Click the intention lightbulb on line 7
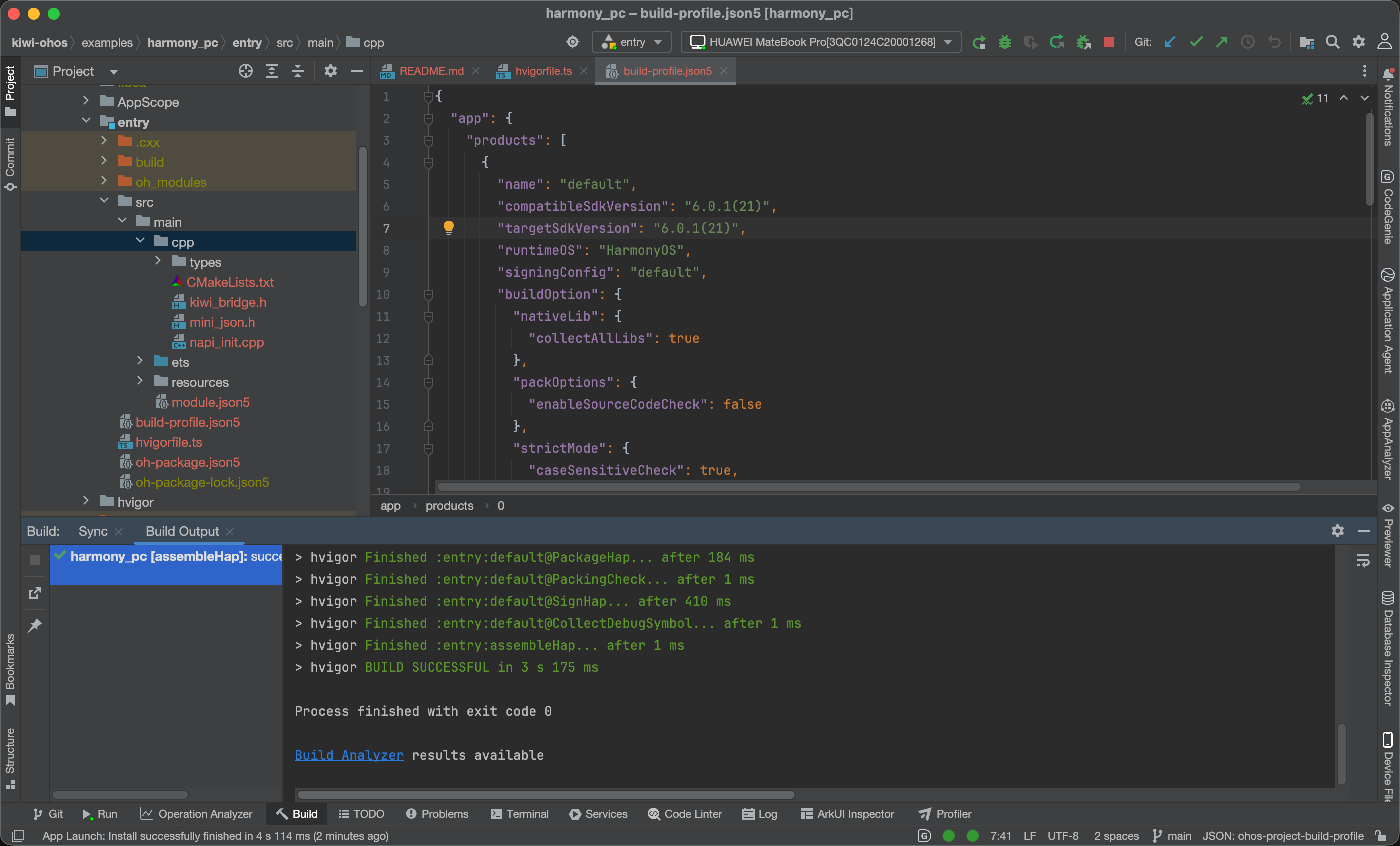Image resolution: width=1400 pixels, height=846 pixels. pyautogui.click(x=449, y=228)
